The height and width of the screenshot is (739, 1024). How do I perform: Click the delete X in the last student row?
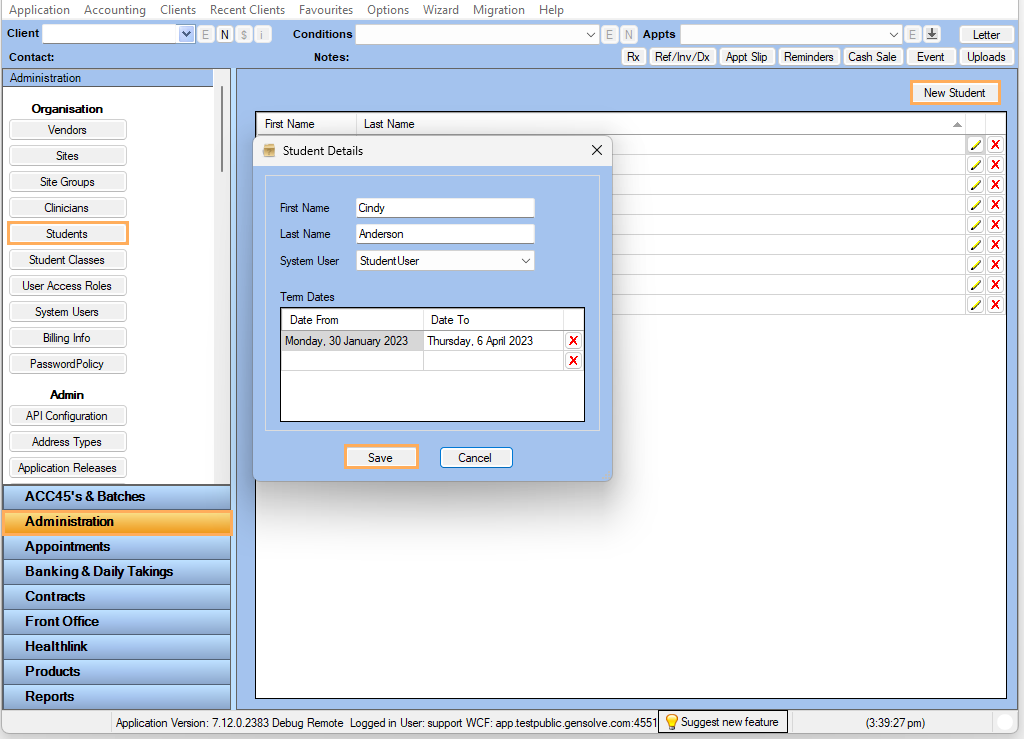point(995,305)
